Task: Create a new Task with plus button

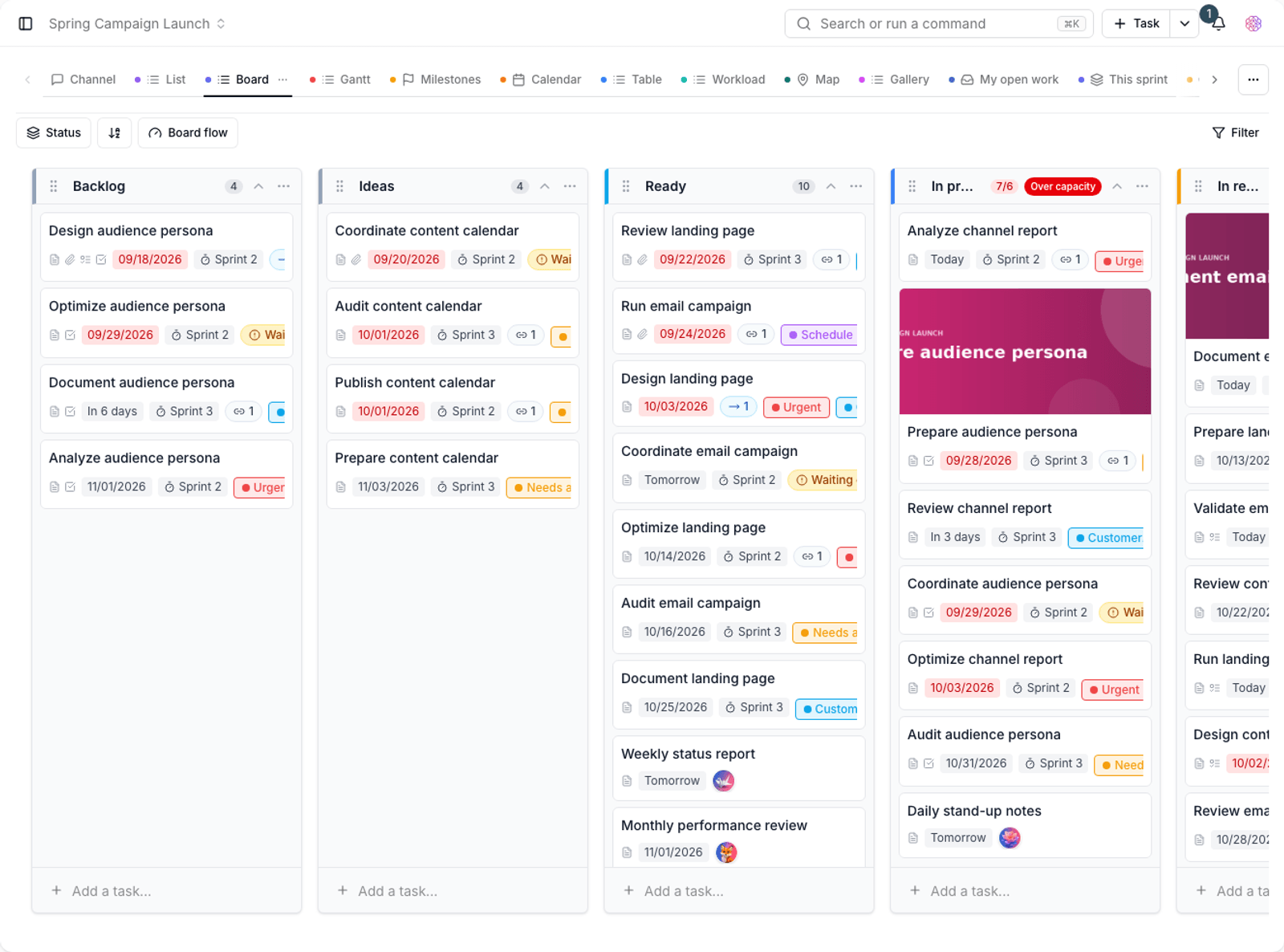Action: [x=1136, y=23]
